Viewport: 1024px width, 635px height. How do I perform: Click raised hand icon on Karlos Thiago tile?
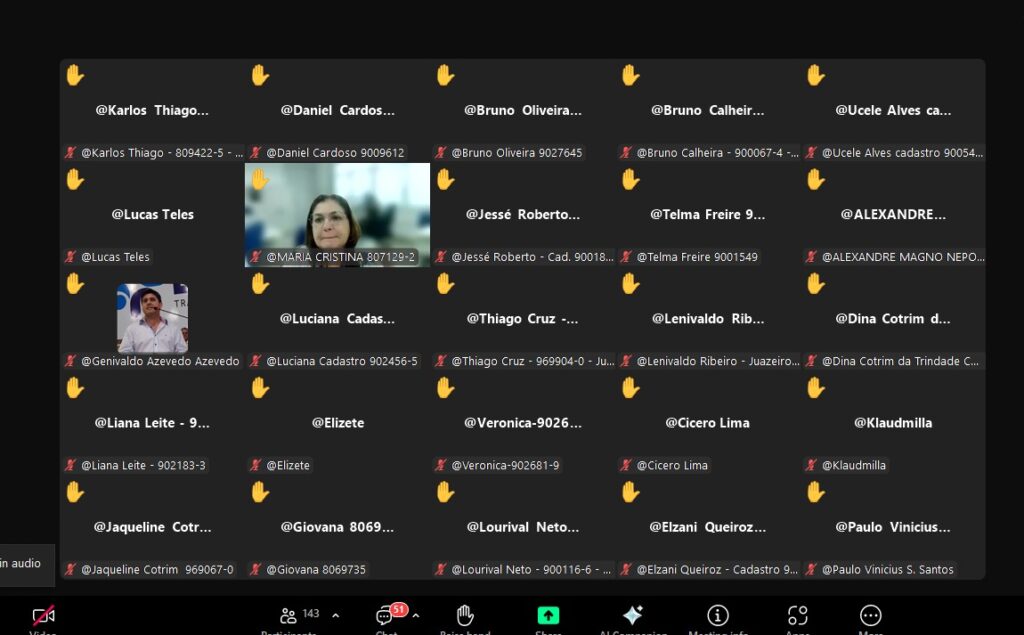click(75, 75)
